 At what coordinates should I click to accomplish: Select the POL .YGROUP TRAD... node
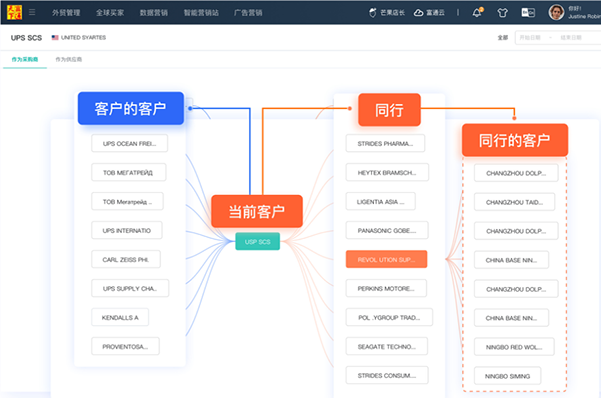(389, 317)
